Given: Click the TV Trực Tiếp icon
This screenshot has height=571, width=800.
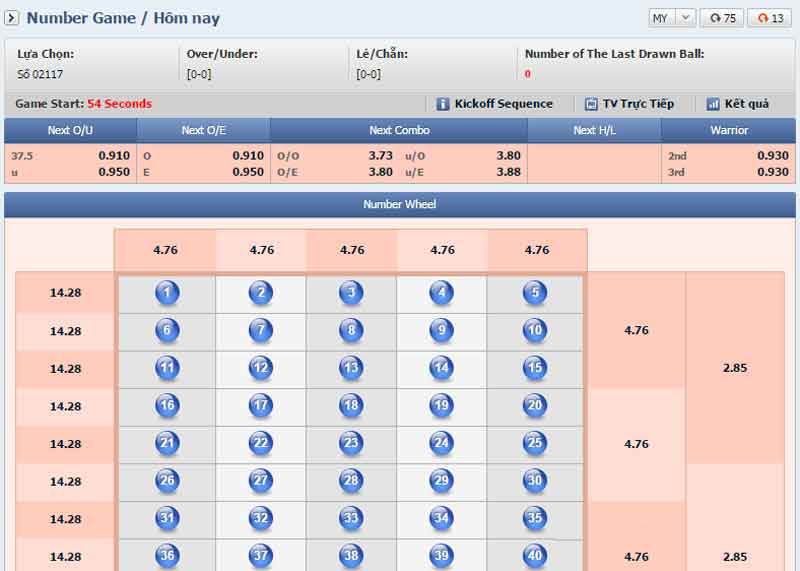Looking at the screenshot, I should pyautogui.click(x=591, y=104).
